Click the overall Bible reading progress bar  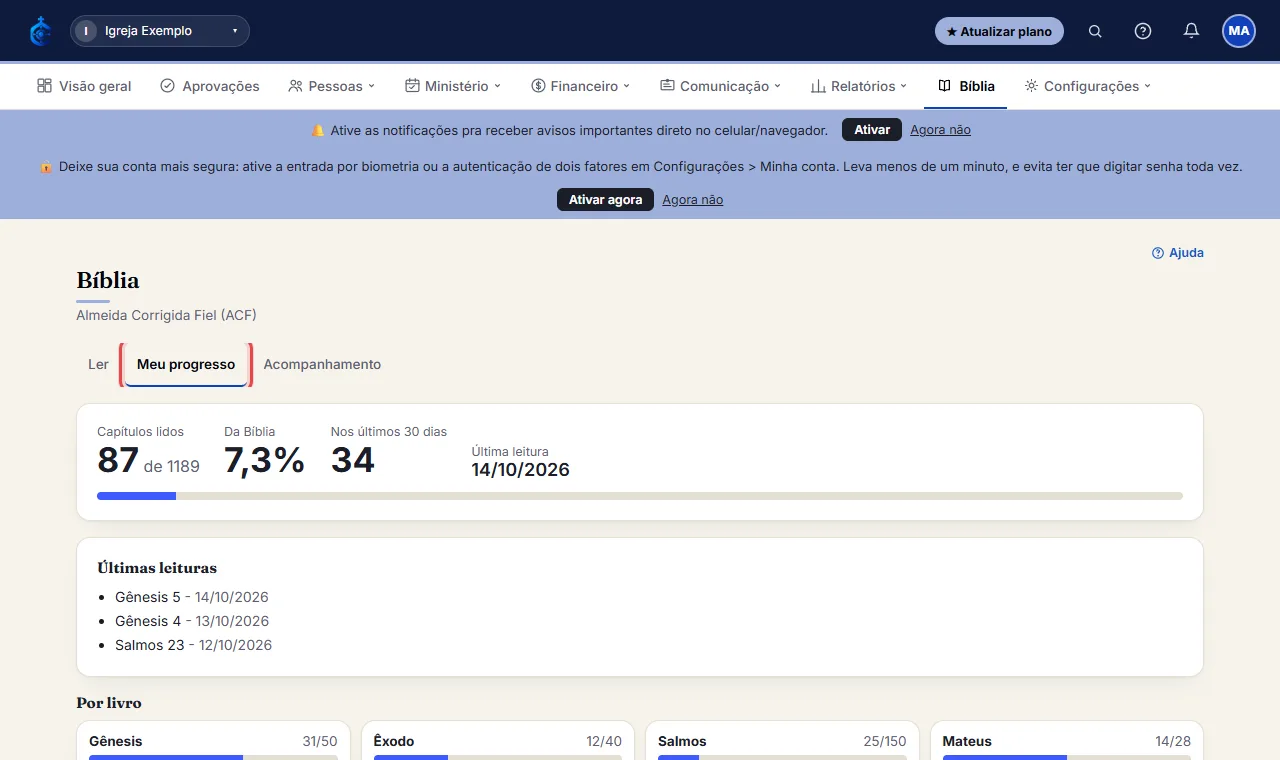(x=640, y=496)
